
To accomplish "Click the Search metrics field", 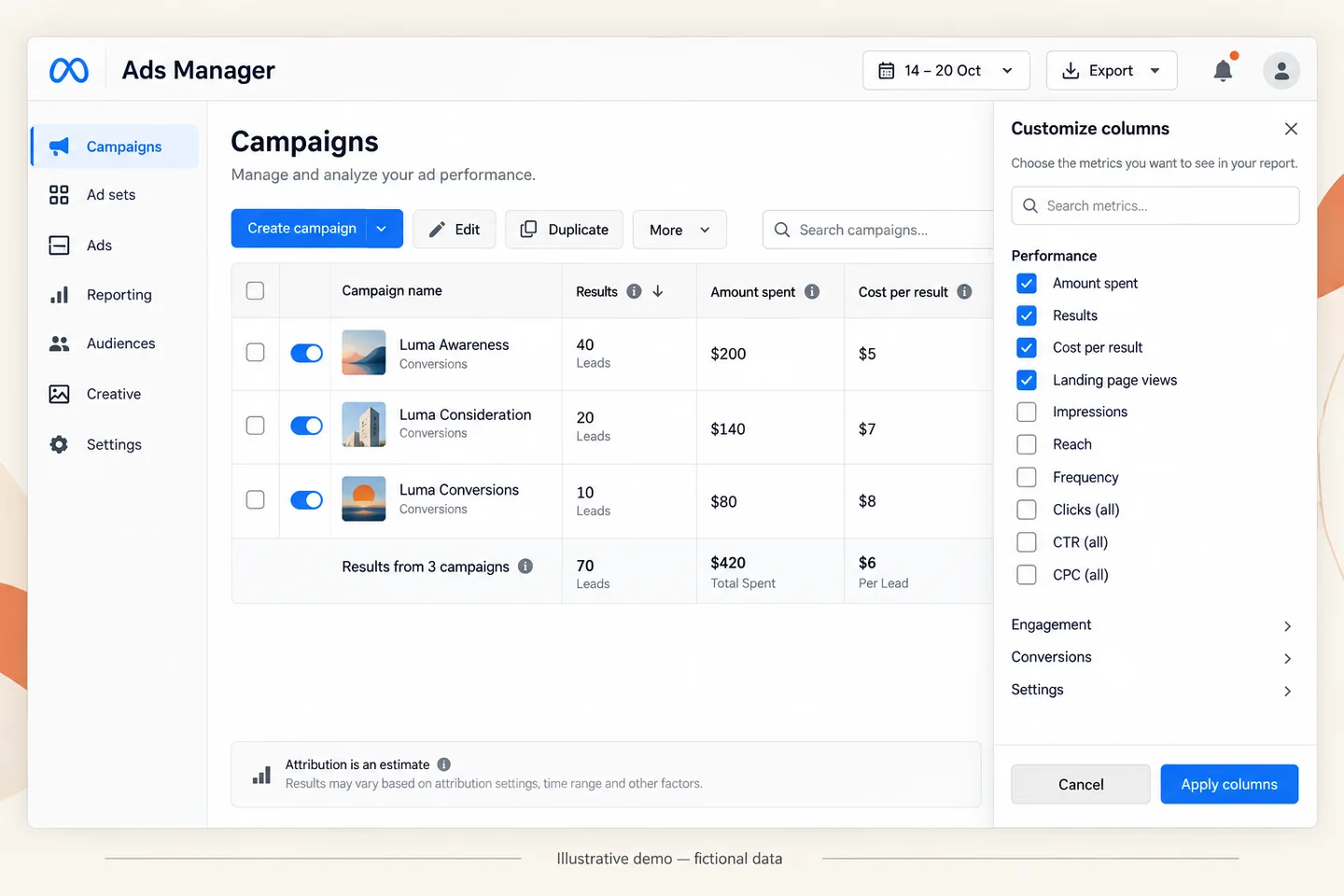I will [x=1155, y=205].
